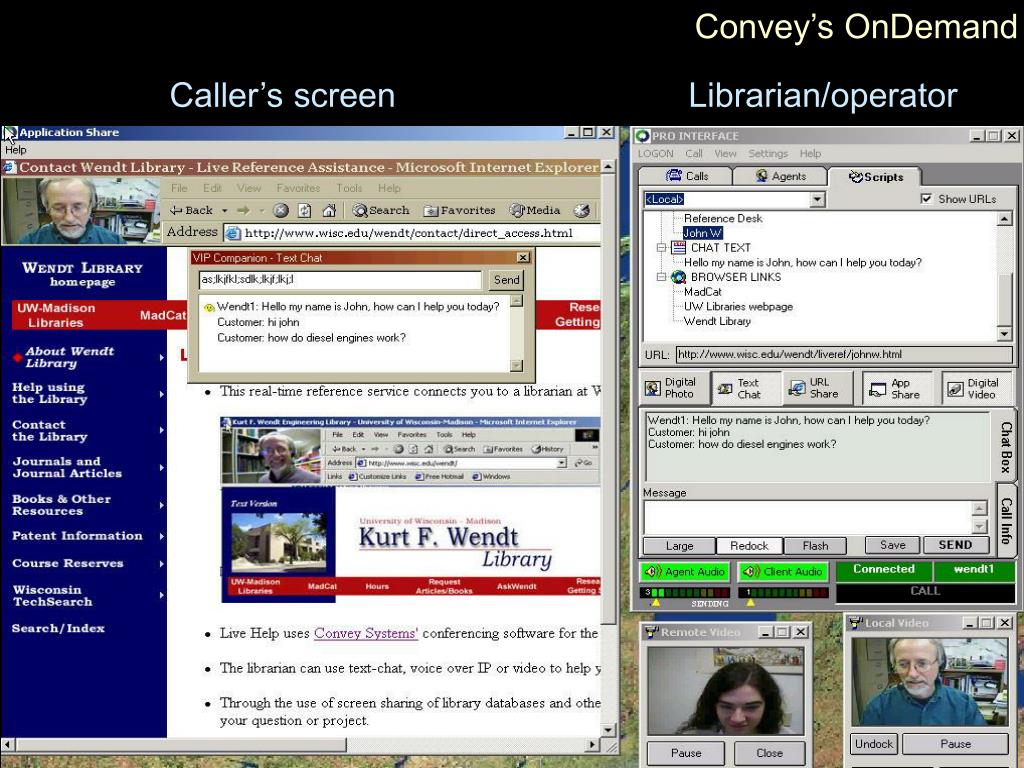Select the MadCat browser link item
1024x768 pixels.
click(x=702, y=292)
